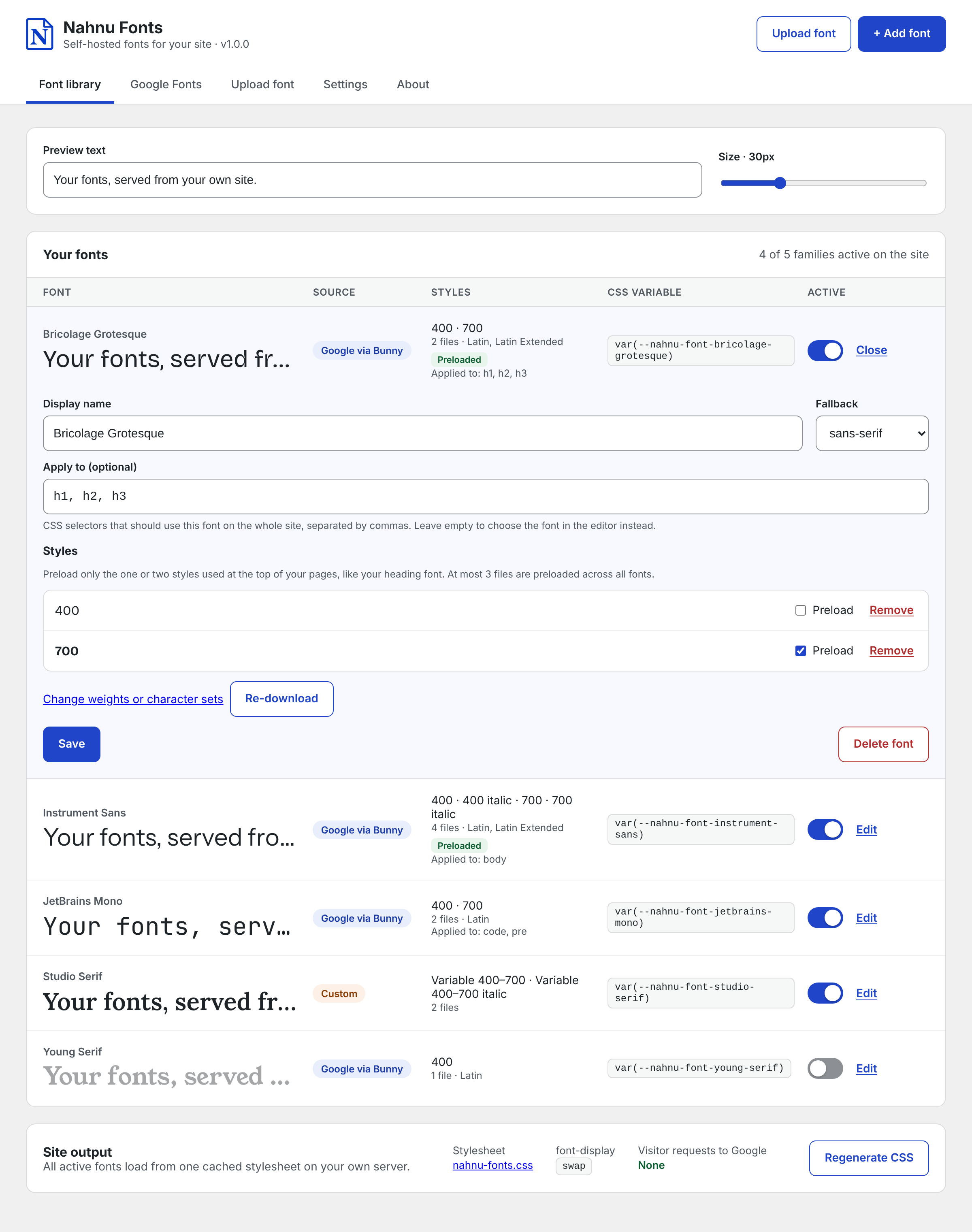This screenshot has width=972, height=1232.
Task: Toggle Instrument Sans active switch
Action: coord(825,830)
